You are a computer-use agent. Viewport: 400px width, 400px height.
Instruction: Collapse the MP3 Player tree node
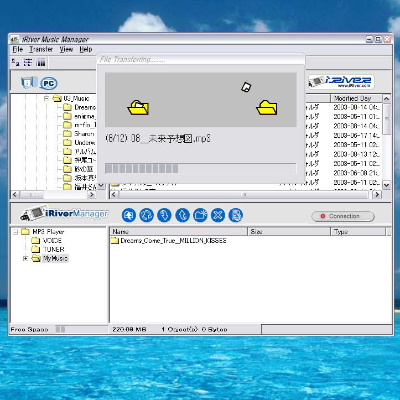15,232
